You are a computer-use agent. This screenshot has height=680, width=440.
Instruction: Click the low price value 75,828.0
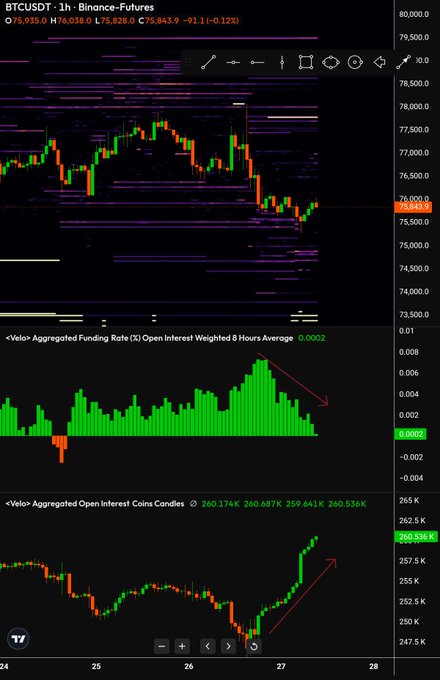tap(117, 20)
